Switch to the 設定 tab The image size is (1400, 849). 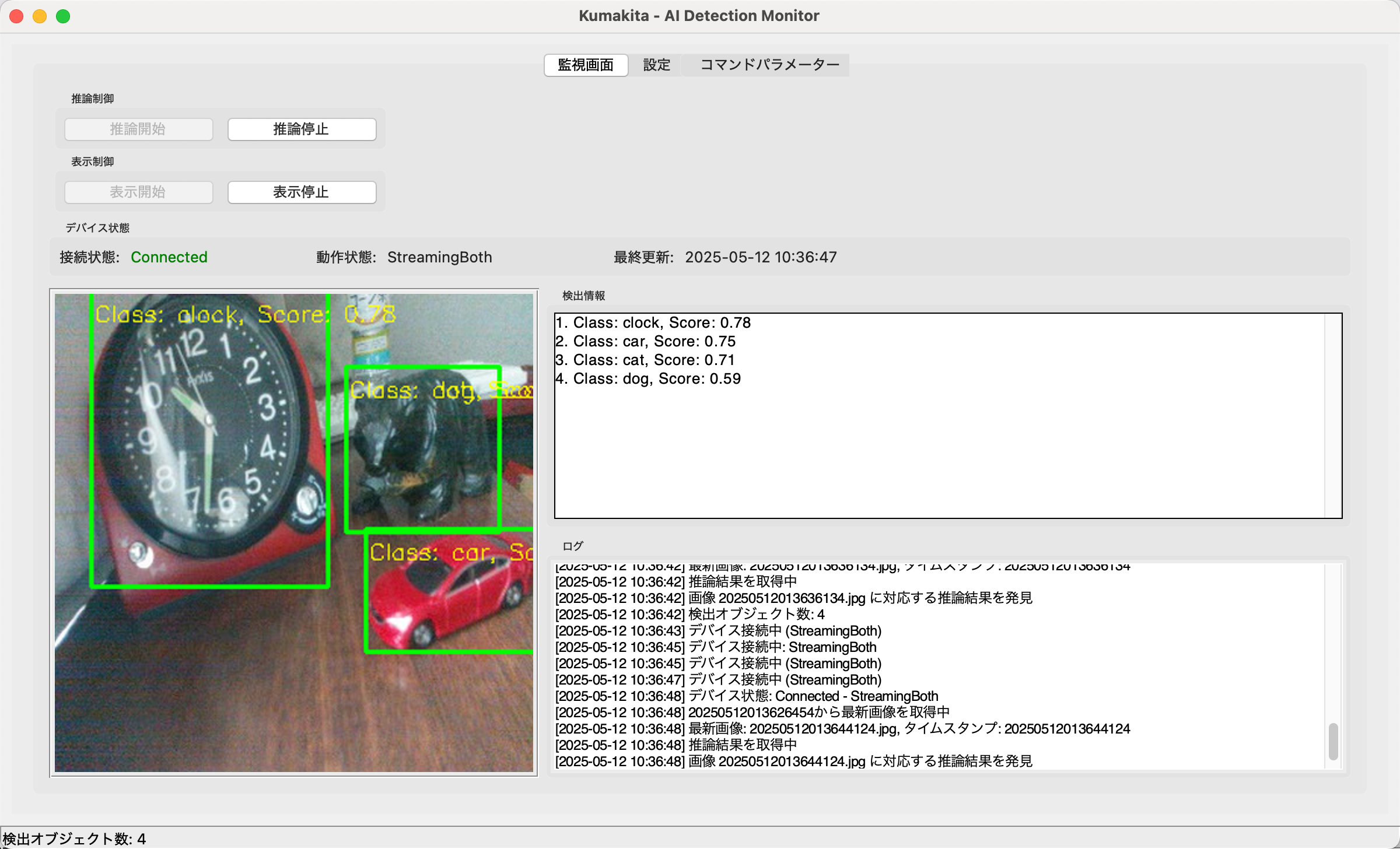656,65
